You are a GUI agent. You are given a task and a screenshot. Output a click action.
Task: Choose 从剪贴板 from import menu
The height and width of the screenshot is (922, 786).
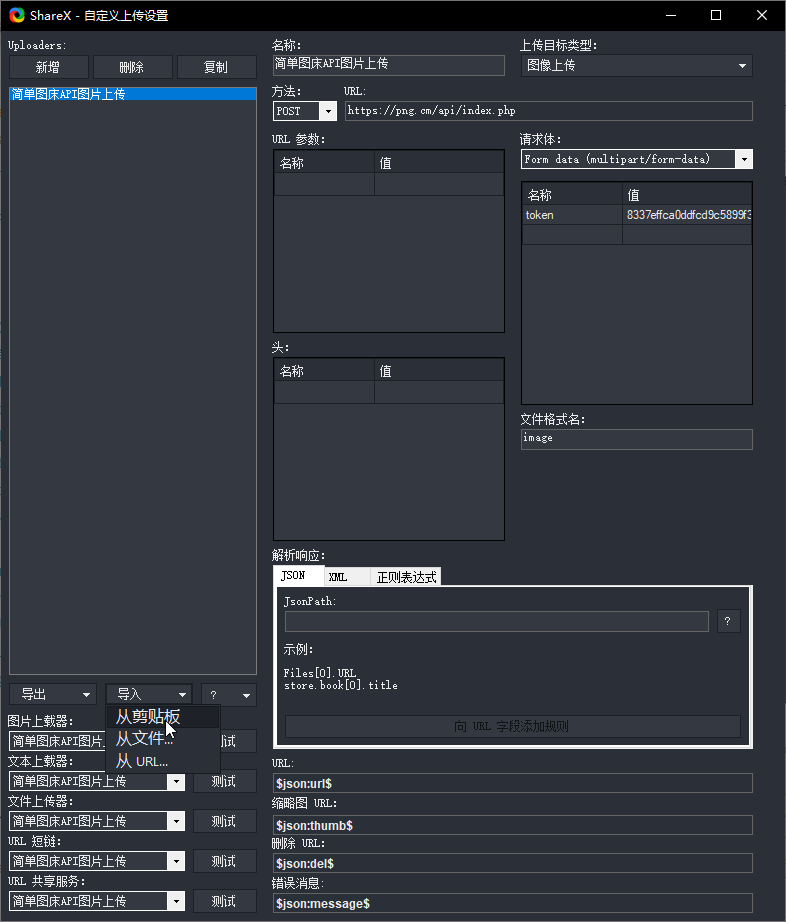click(148, 717)
